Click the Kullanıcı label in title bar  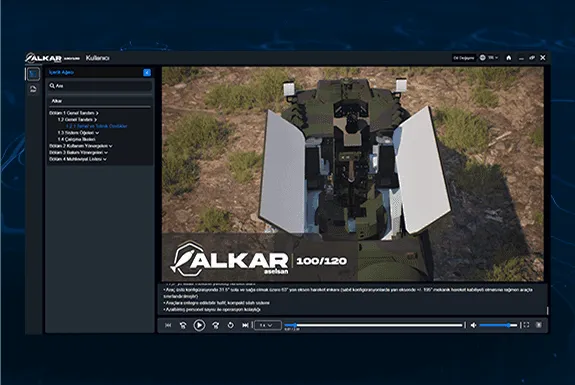(98, 58)
